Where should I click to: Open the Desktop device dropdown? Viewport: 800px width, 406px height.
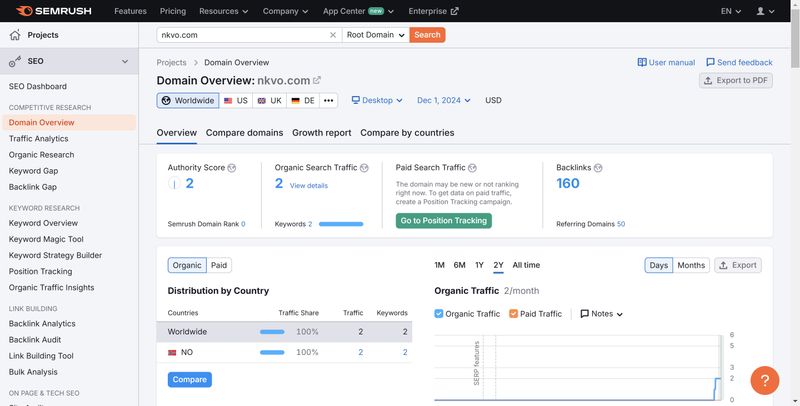pos(377,100)
